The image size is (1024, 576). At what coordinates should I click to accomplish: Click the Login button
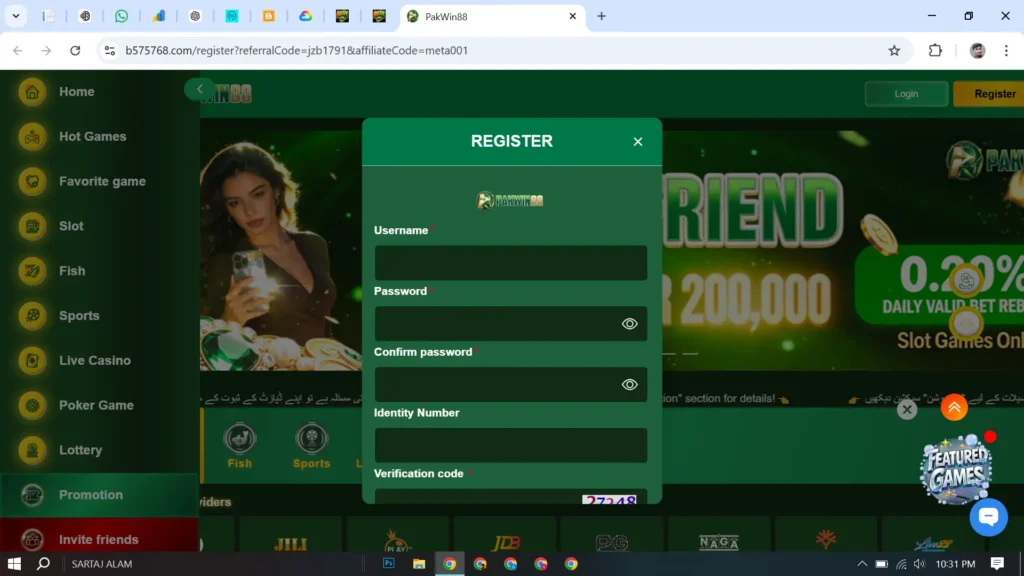(906, 93)
